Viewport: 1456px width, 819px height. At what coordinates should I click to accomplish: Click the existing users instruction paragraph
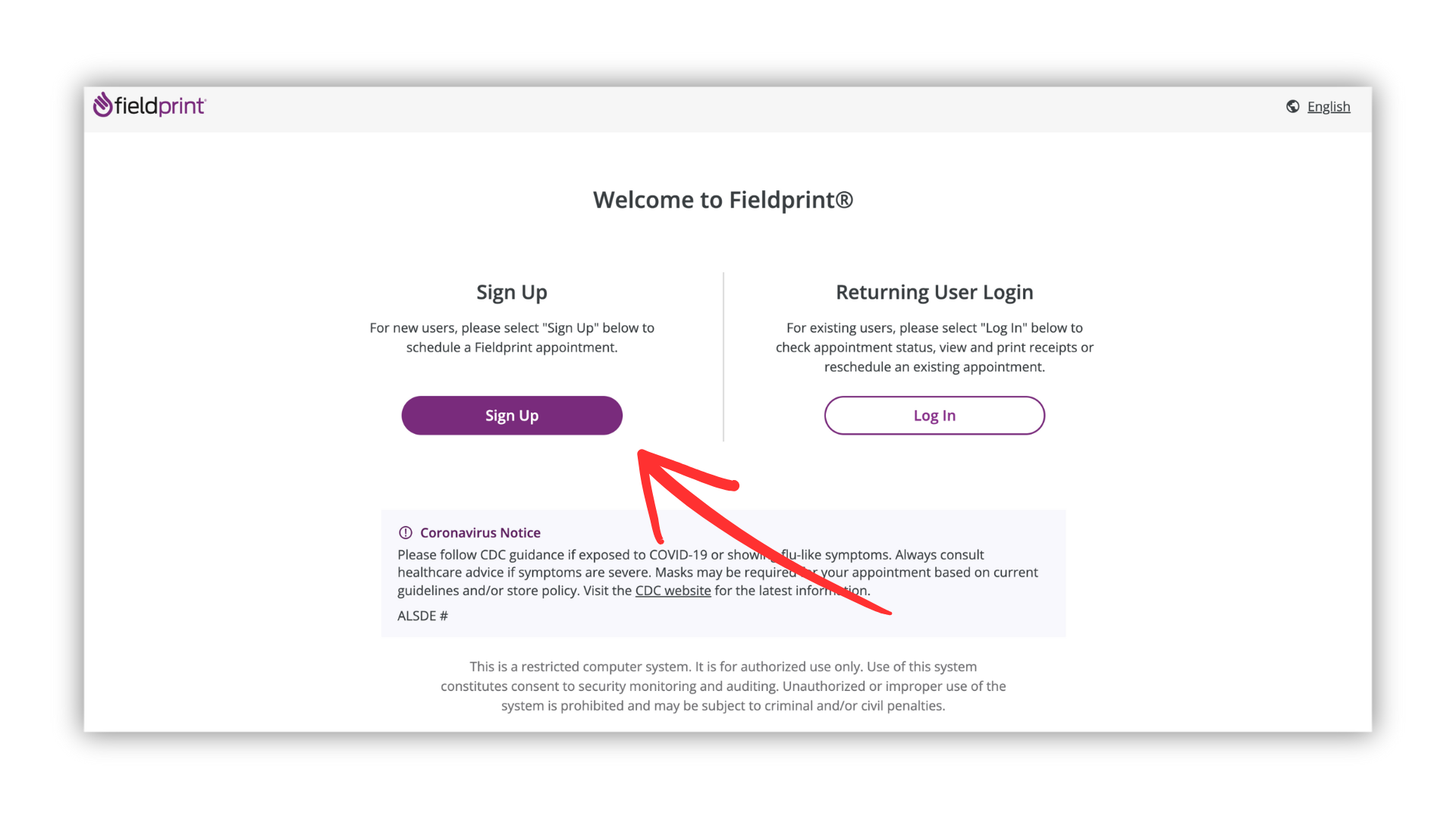click(934, 347)
